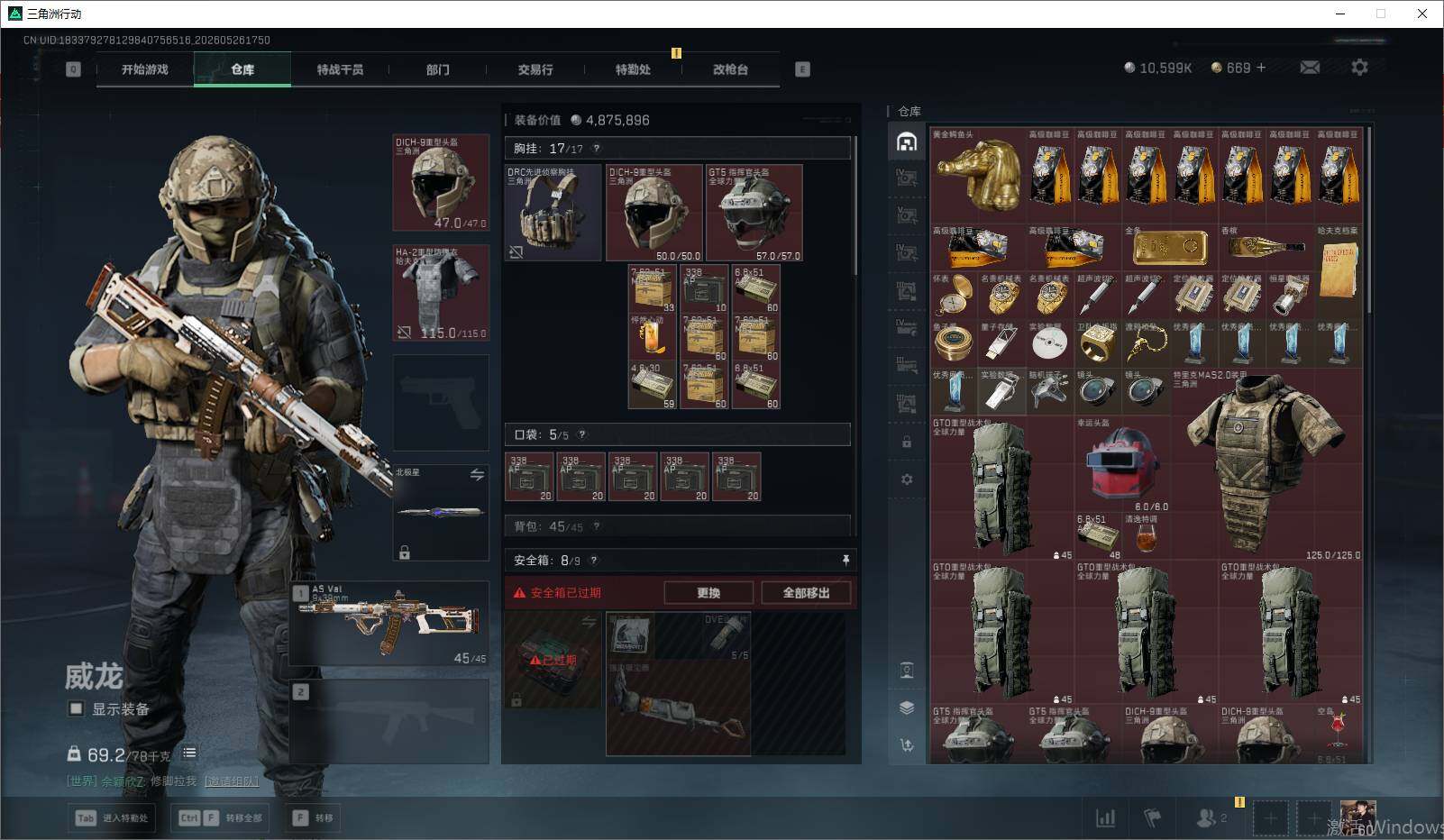Select the 清逸特调 drink in warehouse

(1147, 537)
